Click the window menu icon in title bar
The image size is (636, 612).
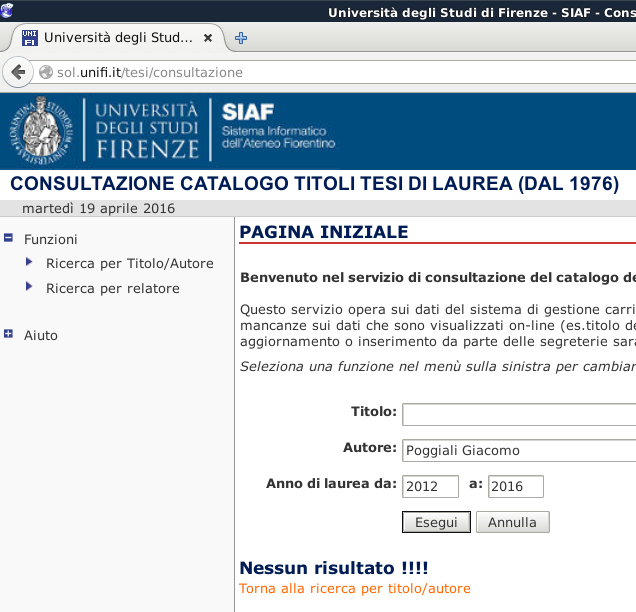(x=7, y=11)
